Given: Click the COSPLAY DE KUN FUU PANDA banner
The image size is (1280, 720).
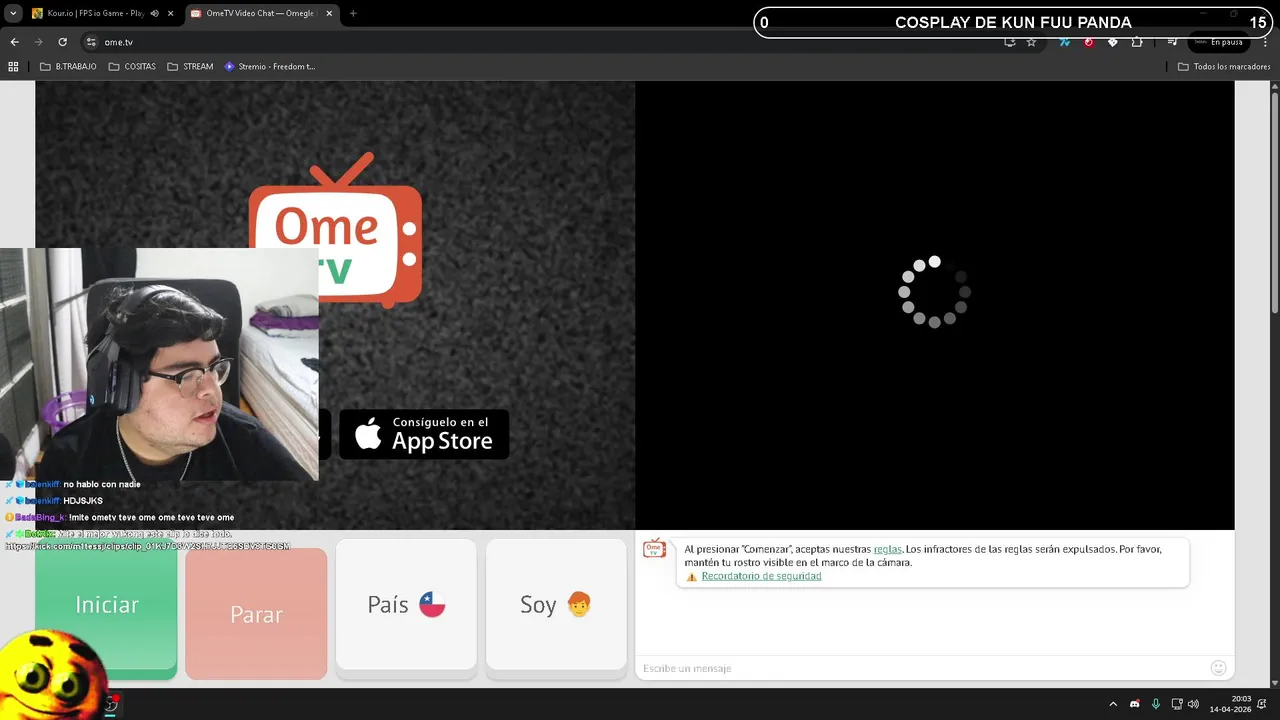Looking at the screenshot, I should [x=1013, y=22].
